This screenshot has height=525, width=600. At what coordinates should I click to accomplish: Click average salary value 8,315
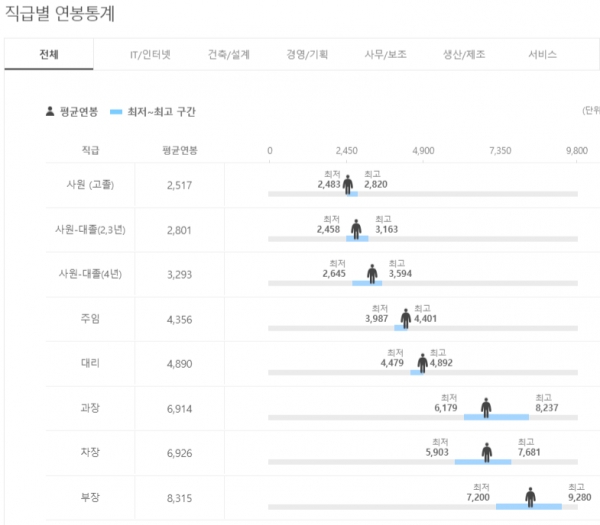[x=179, y=499]
